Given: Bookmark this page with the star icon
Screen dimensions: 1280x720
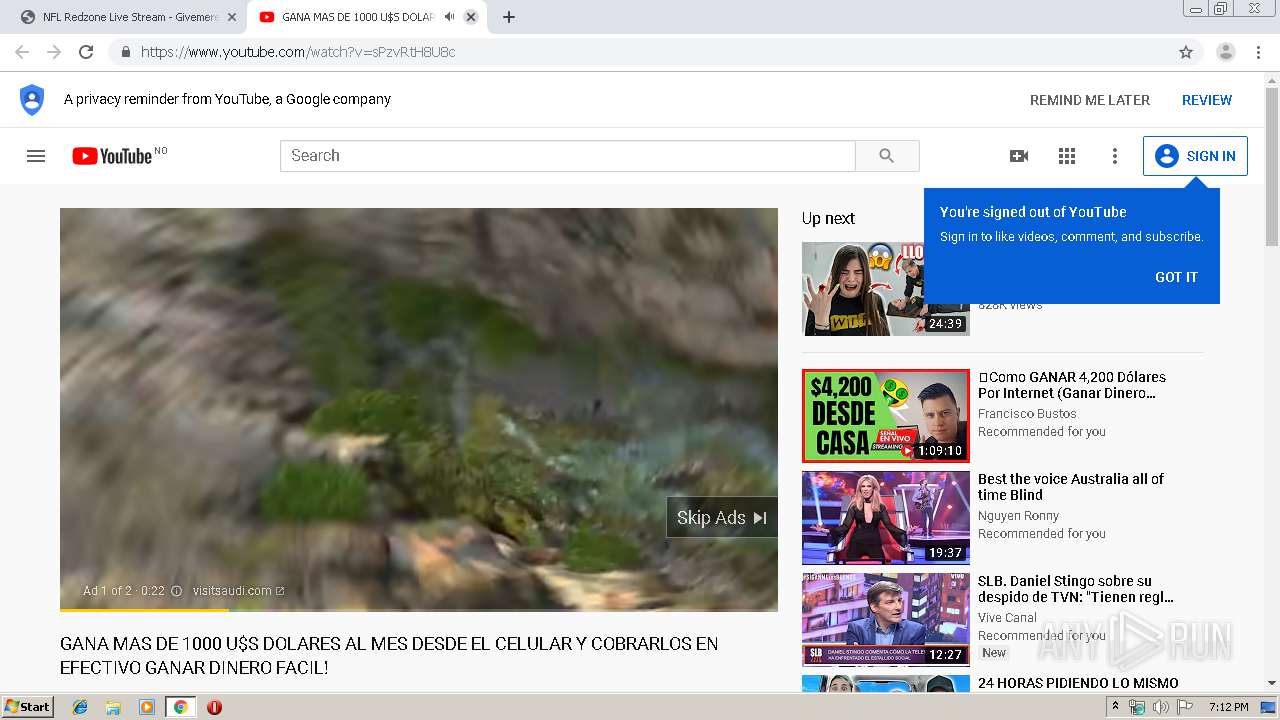Looking at the screenshot, I should click(1186, 52).
